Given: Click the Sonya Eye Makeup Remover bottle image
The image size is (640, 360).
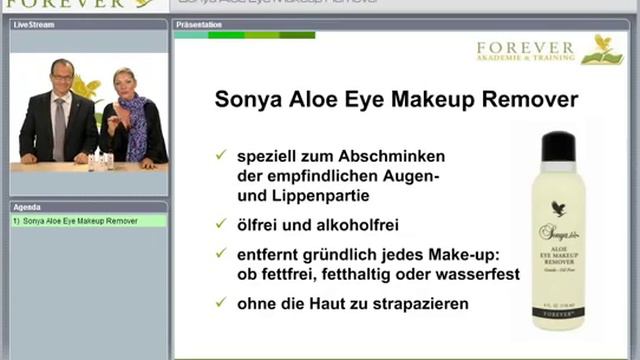Looking at the screenshot, I should click(x=558, y=231).
